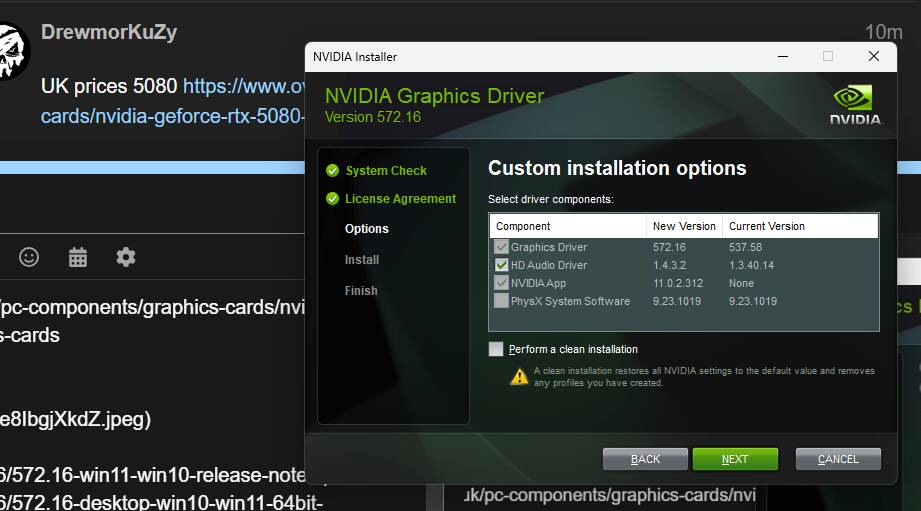Click the New Version column header
The width and height of the screenshot is (921, 511).
tap(684, 226)
